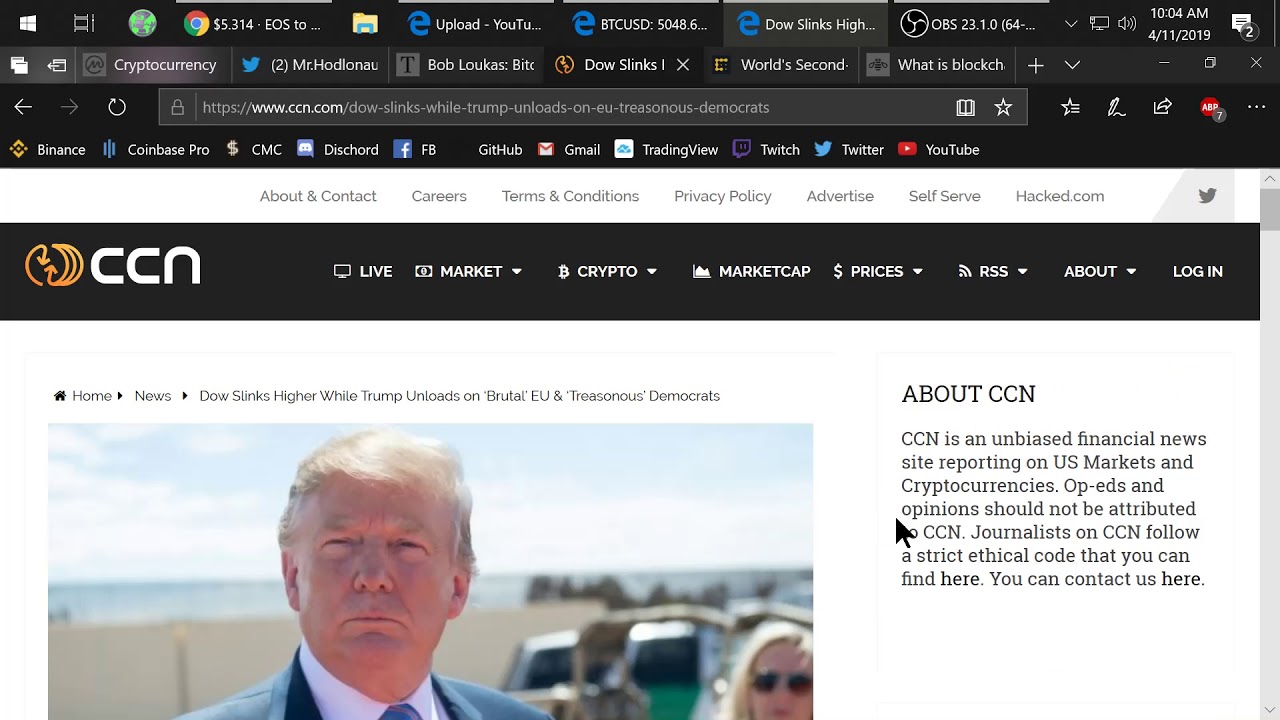
Task: Open the MARKETCAP menu item
Action: click(x=752, y=271)
